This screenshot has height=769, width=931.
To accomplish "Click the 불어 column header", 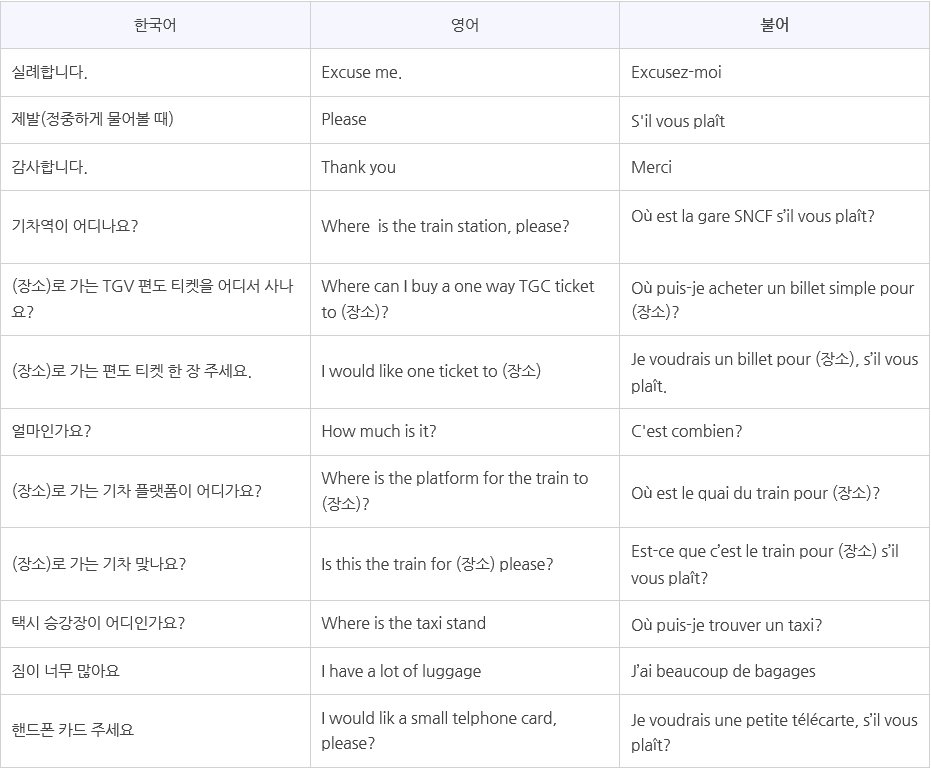I will coord(774,25).
